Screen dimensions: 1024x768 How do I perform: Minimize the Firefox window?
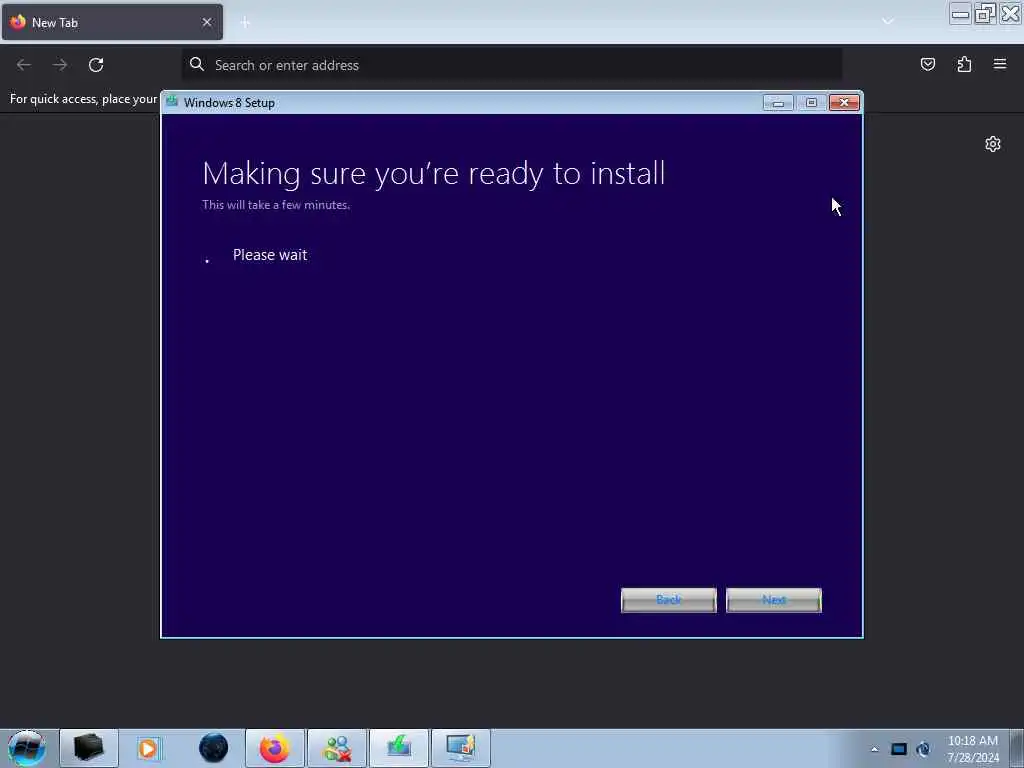coord(960,14)
